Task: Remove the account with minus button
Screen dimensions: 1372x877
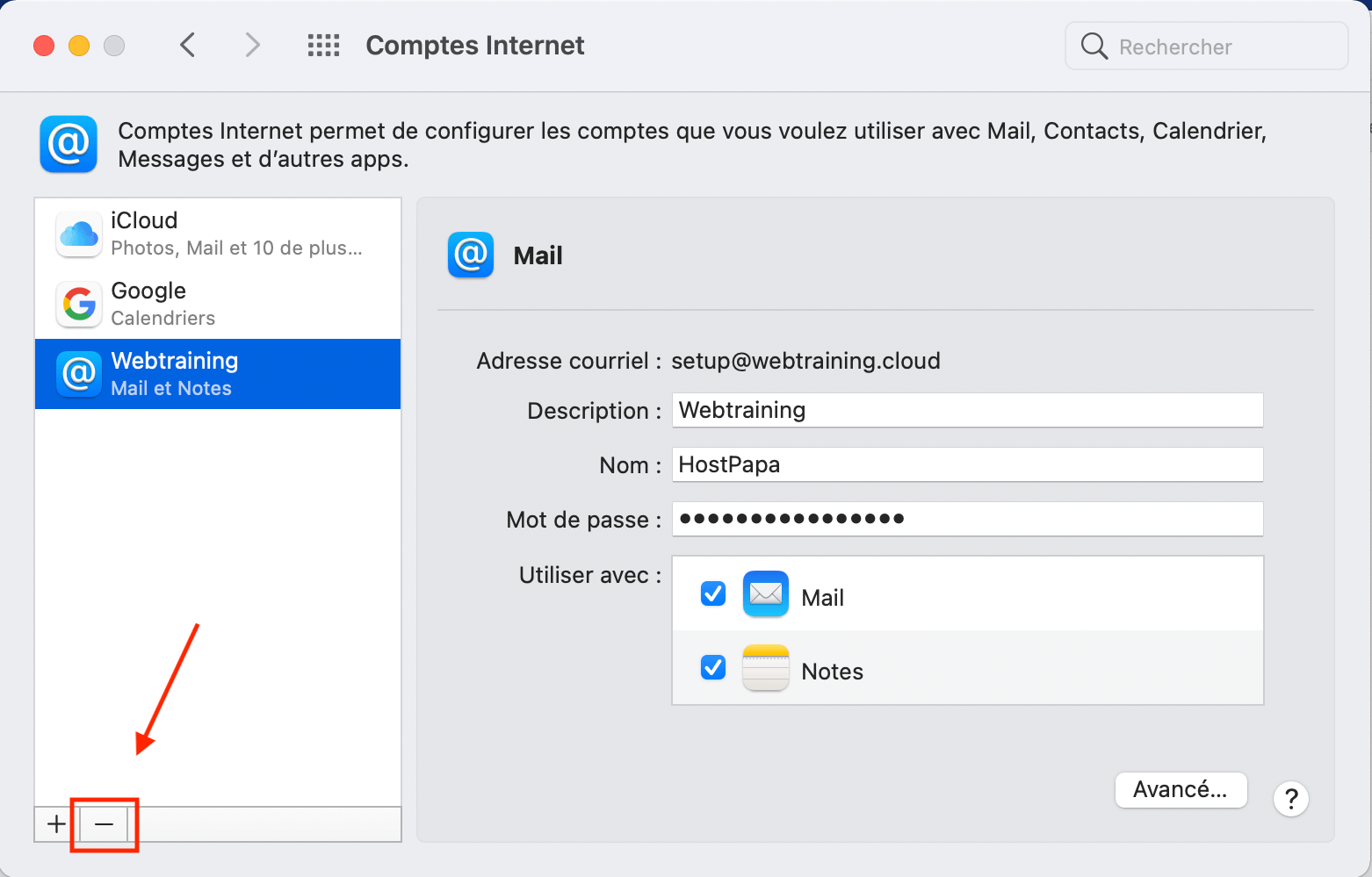Action: [x=104, y=824]
